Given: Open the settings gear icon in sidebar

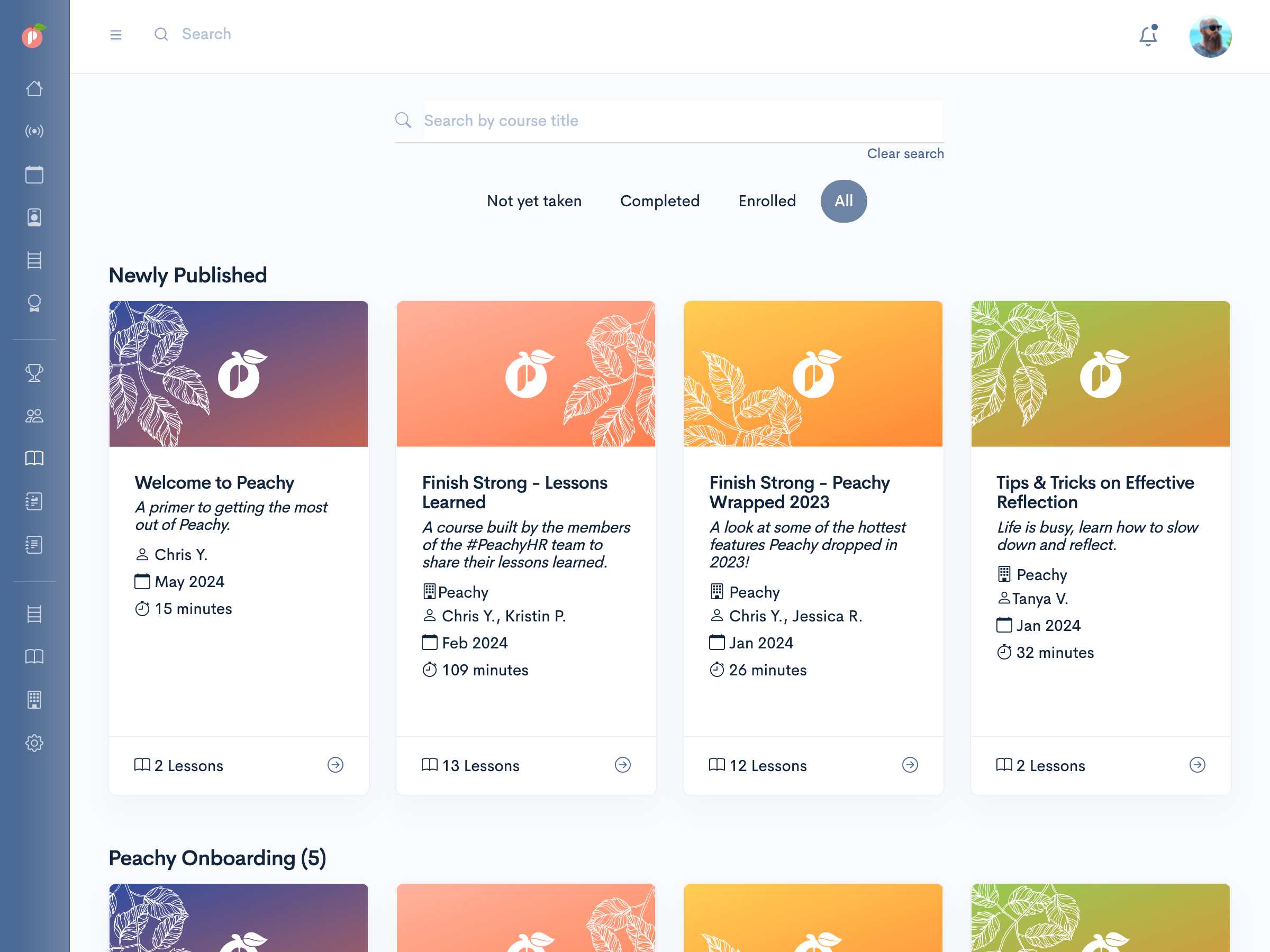Looking at the screenshot, I should pos(34,743).
